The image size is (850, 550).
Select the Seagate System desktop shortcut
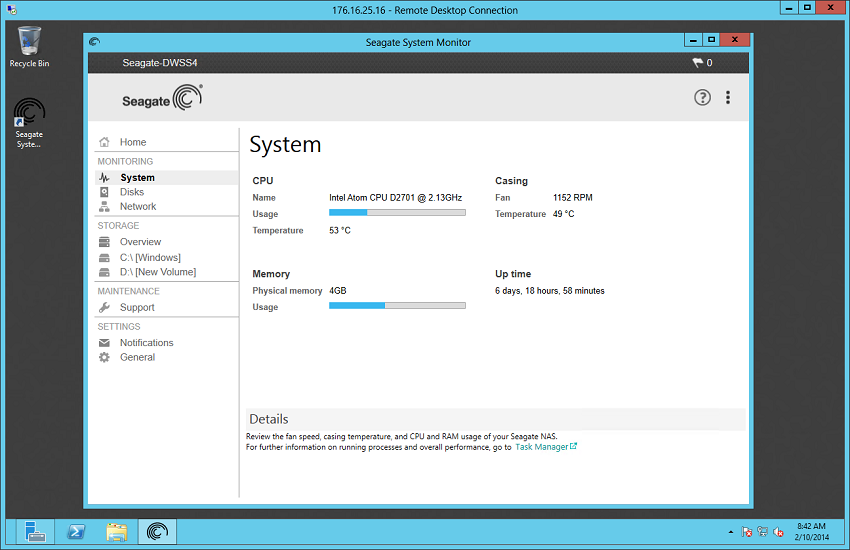(29, 122)
